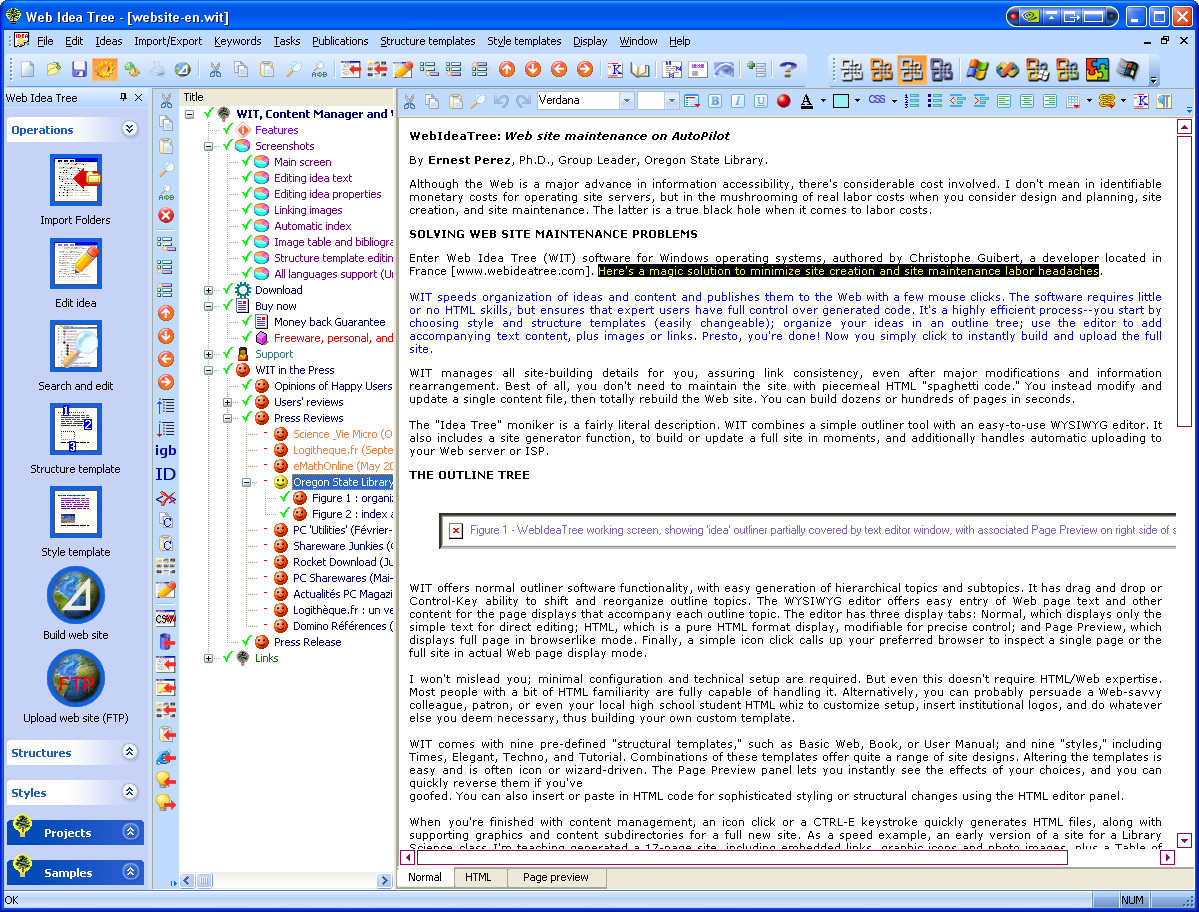Expand the Links tree node
The width and height of the screenshot is (1199, 912).
(208, 658)
